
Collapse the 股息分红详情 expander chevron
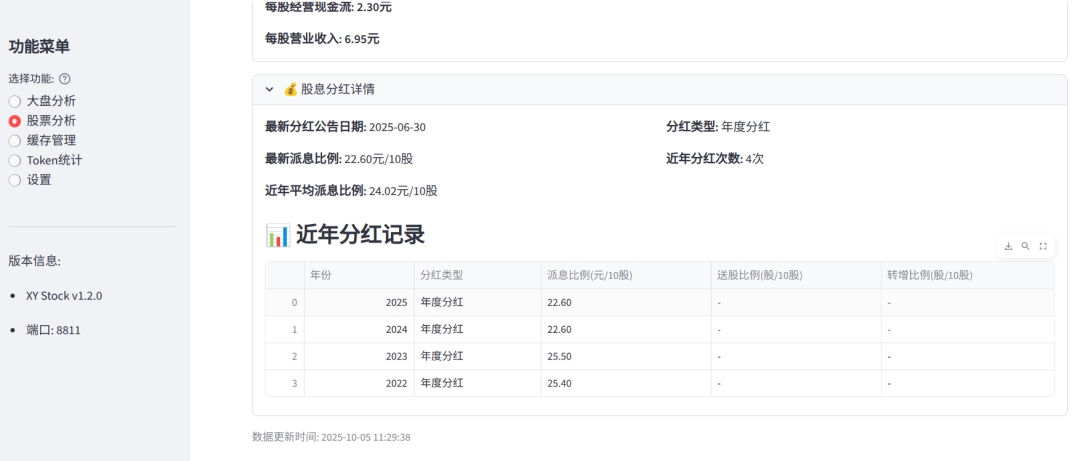(x=269, y=89)
